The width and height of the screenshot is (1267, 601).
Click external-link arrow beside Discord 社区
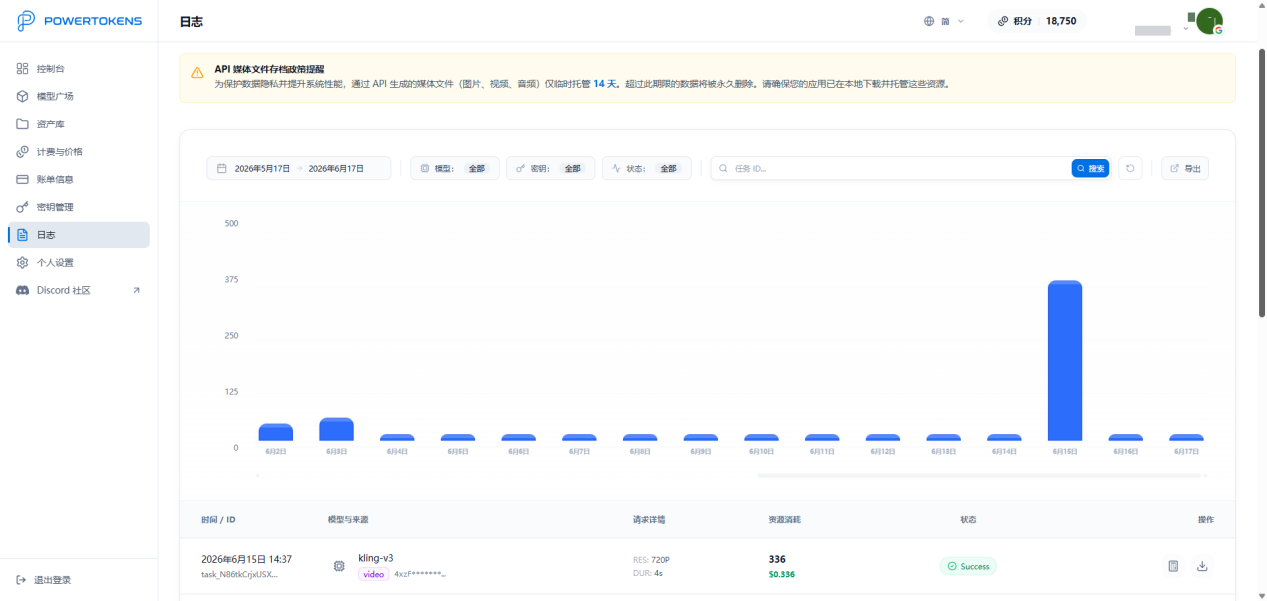tap(137, 290)
